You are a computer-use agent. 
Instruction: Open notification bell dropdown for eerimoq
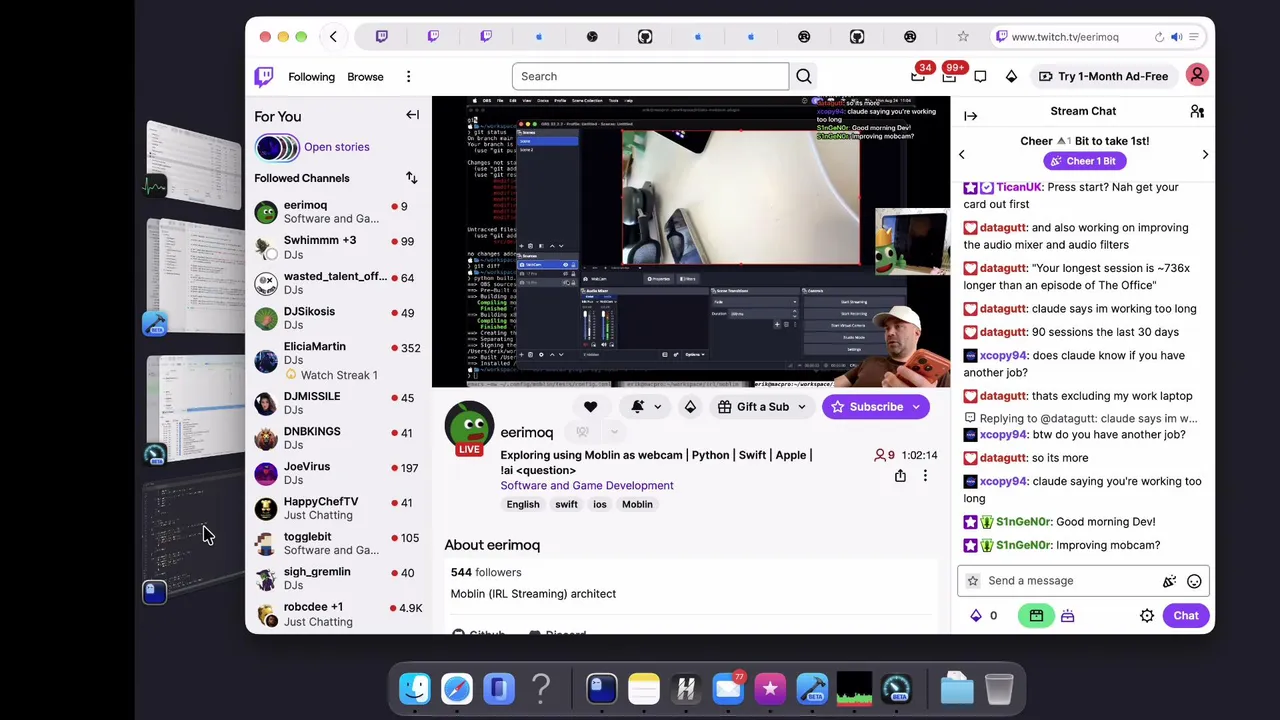point(645,407)
